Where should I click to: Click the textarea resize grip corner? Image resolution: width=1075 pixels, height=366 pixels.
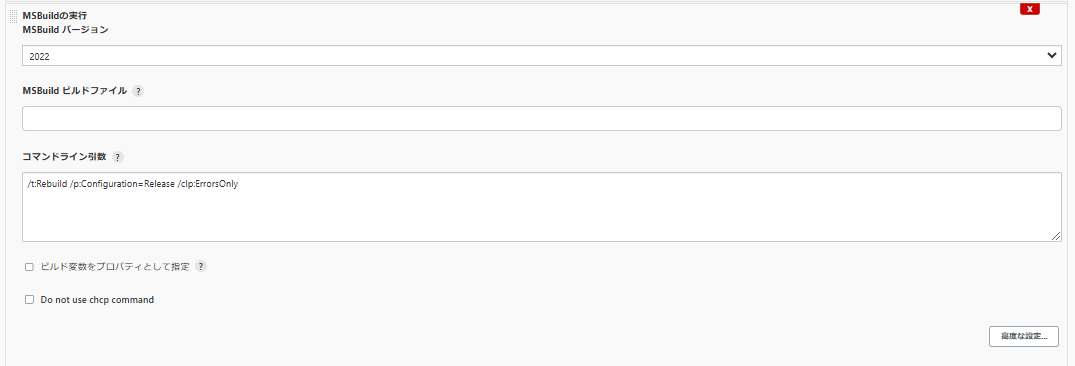[1056, 236]
